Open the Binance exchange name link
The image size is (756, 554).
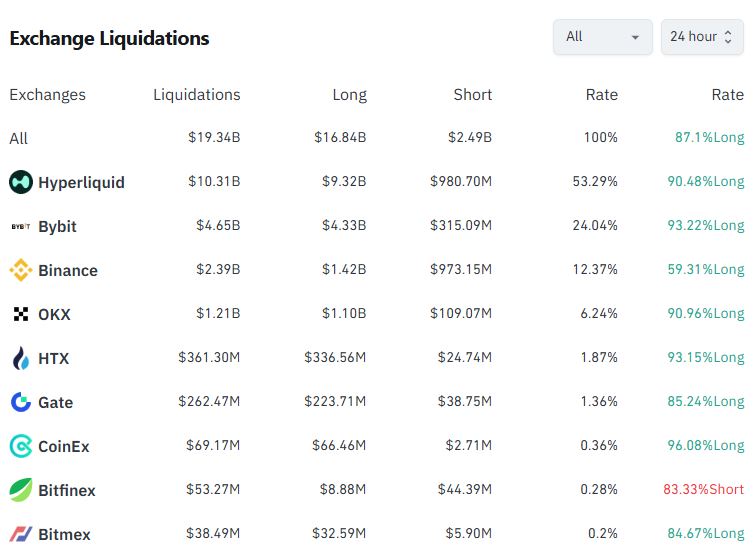tap(68, 270)
